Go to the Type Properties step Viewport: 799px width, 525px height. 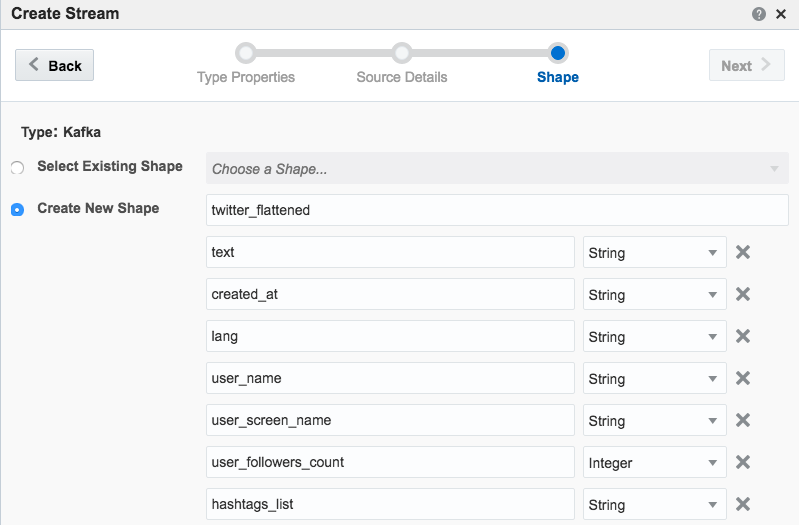coord(246,53)
